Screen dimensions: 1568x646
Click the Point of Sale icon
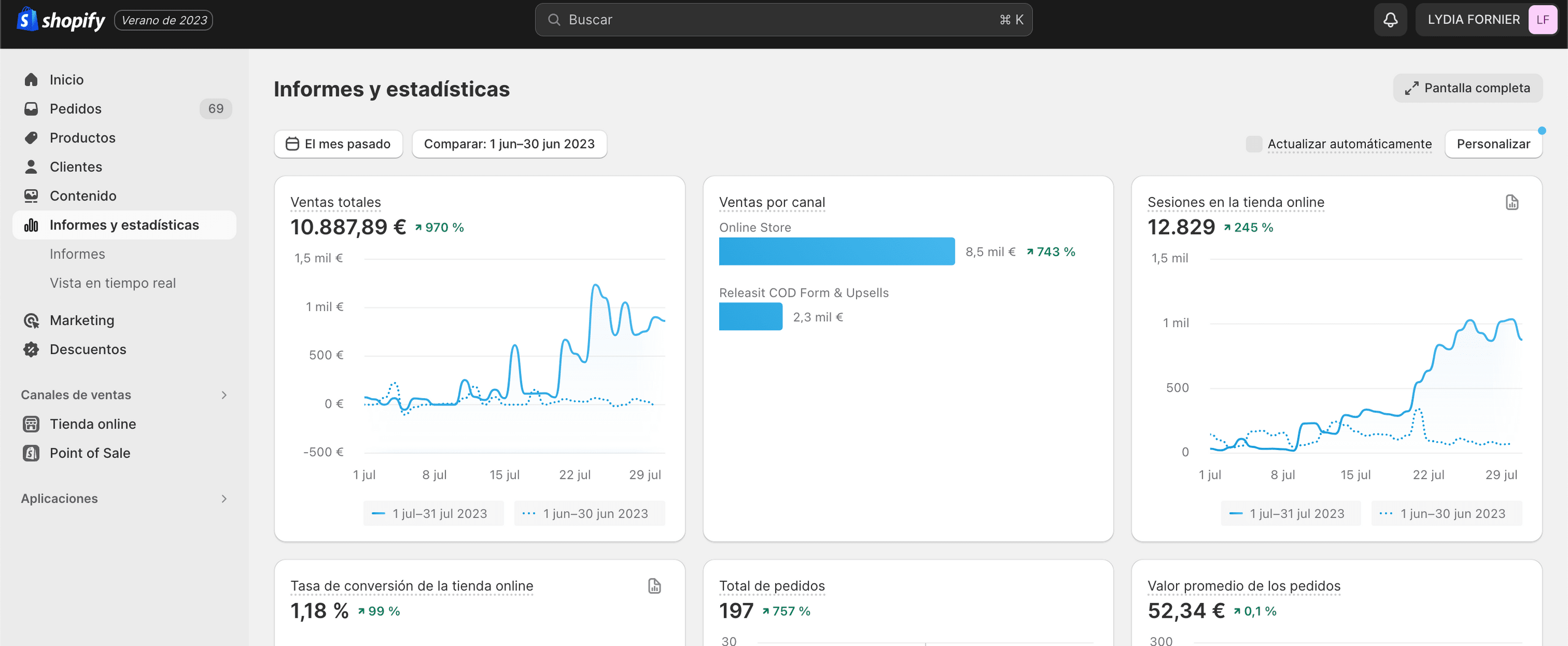coord(31,453)
